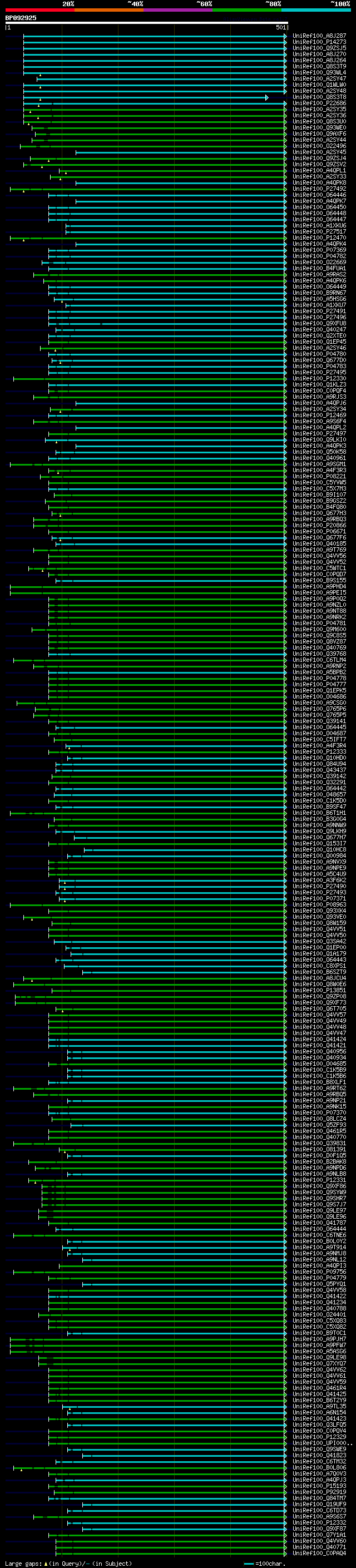This screenshot has width=356, height=1568.
Task: Select hit UniRef100_Q43437
Action: click(319, 770)
